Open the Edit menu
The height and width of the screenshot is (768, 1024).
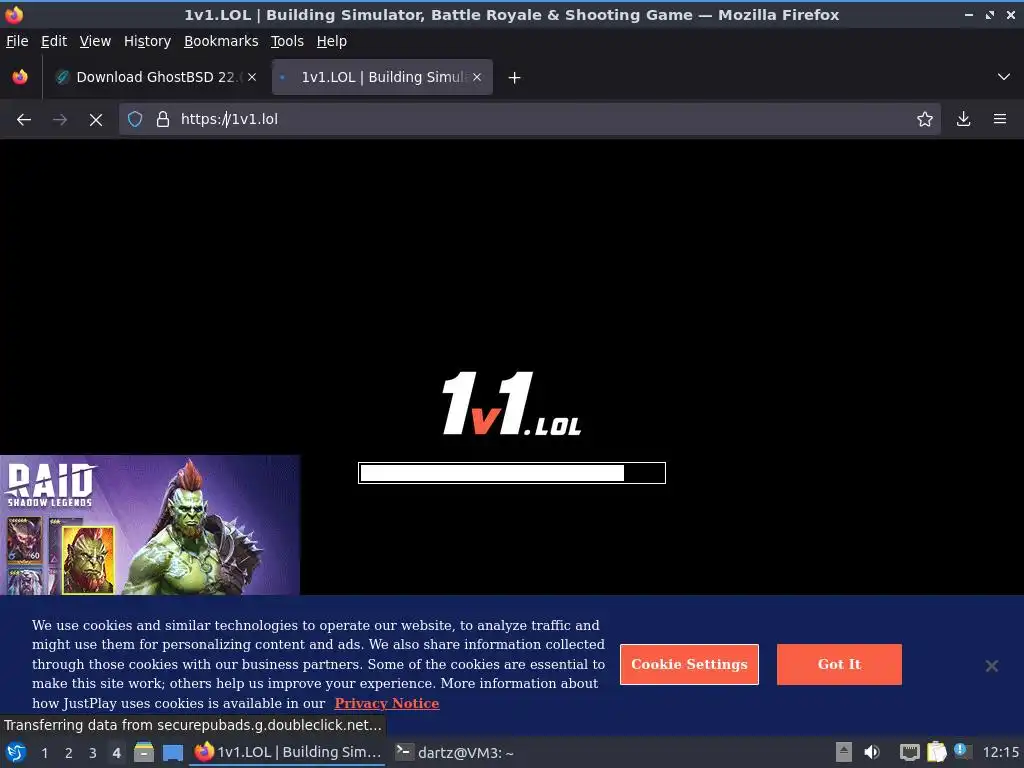(x=54, y=41)
